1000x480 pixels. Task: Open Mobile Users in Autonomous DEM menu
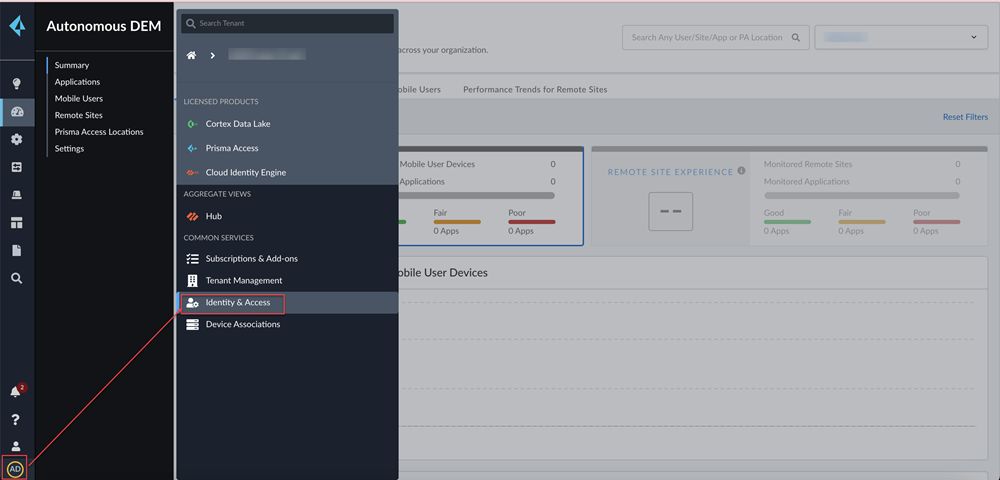pos(78,99)
